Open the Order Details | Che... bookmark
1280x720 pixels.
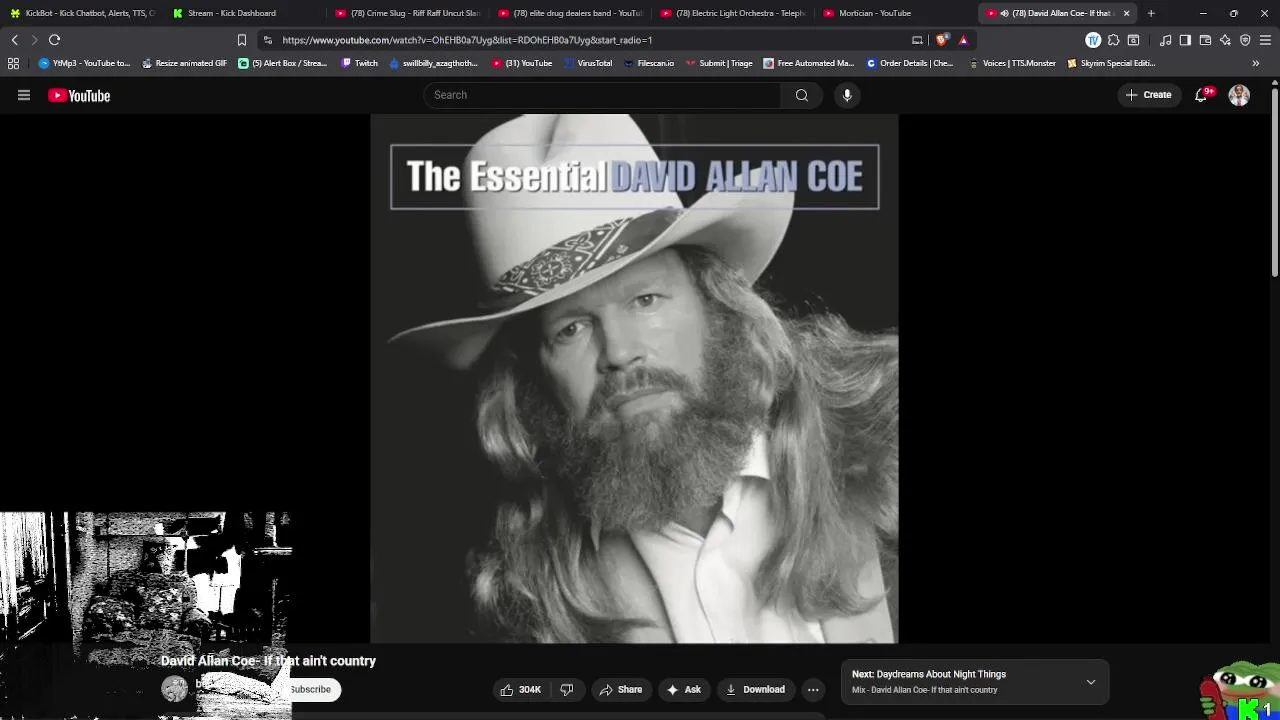pyautogui.click(x=910, y=63)
